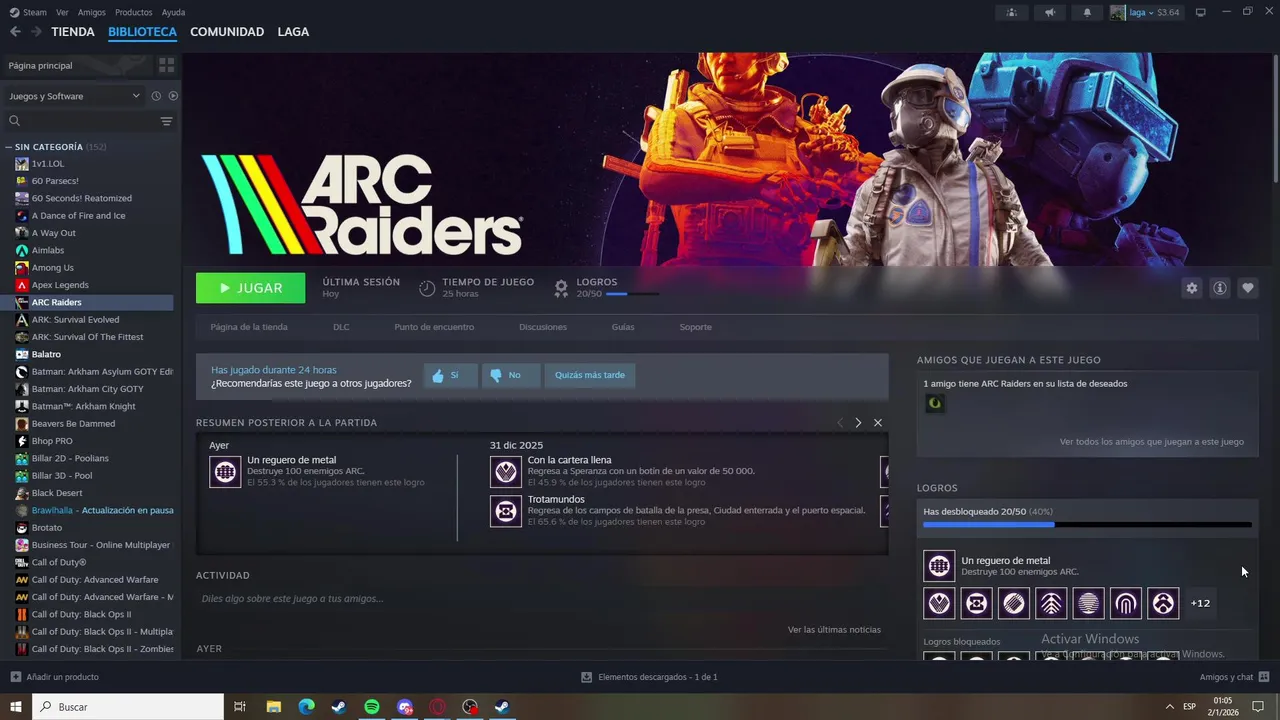Open downloads Elementos descargados status

tap(650, 677)
